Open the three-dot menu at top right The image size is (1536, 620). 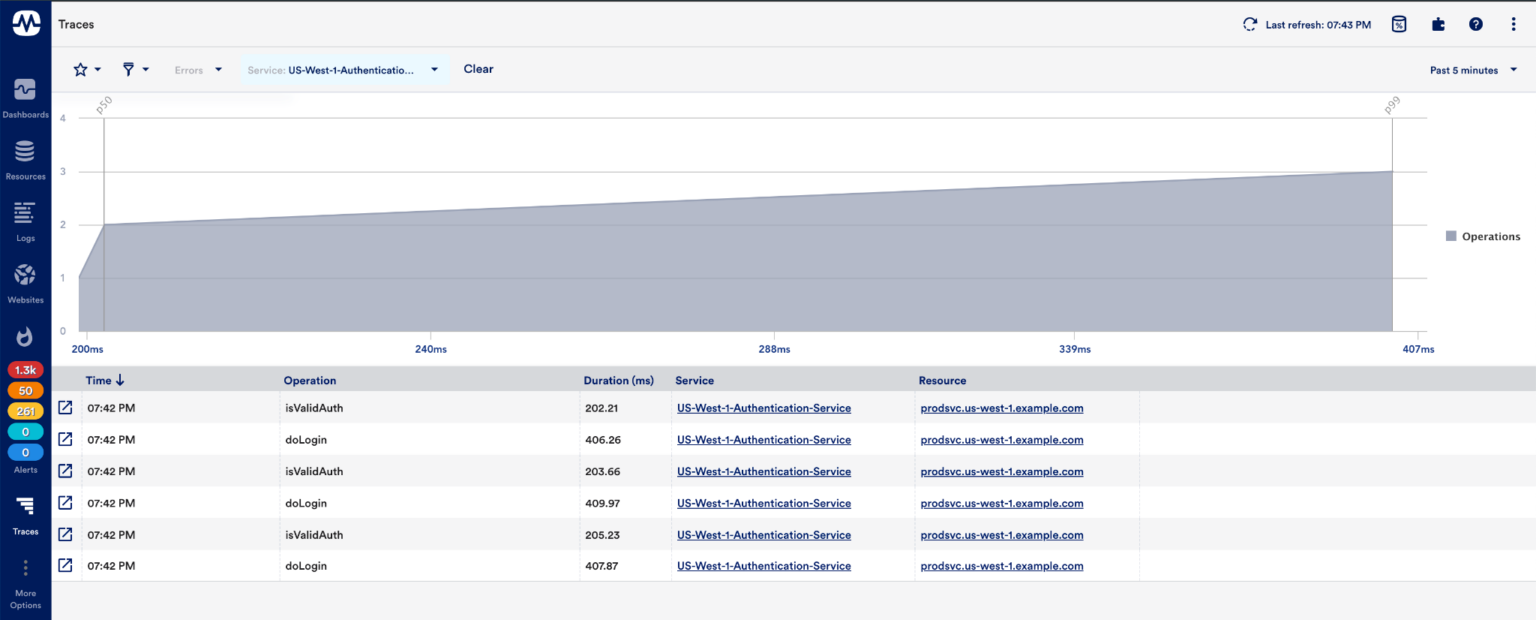click(x=1513, y=23)
